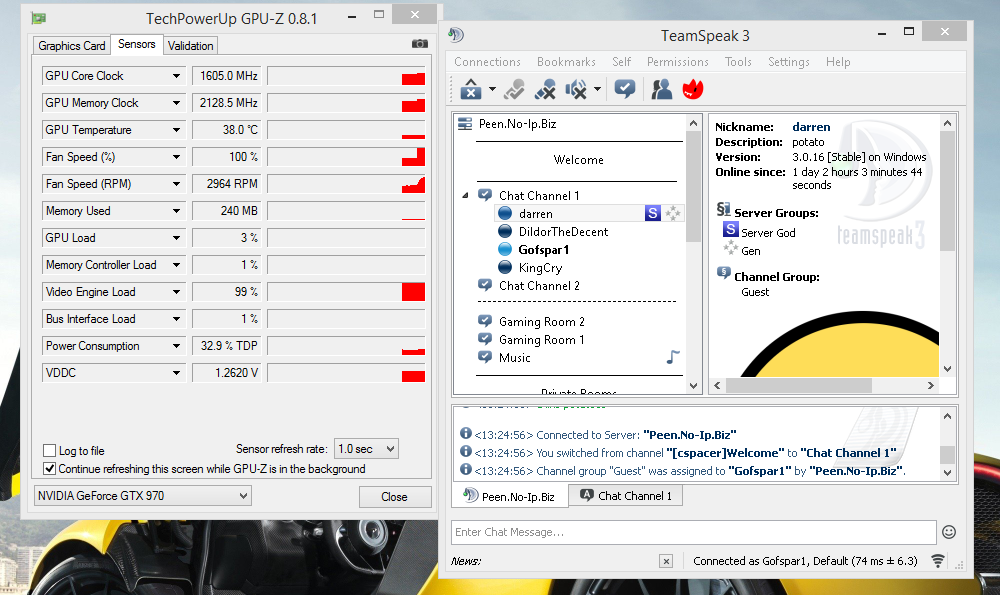Click GPU-Z screenshot camera icon
The height and width of the screenshot is (595, 1000).
pos(420,44)
